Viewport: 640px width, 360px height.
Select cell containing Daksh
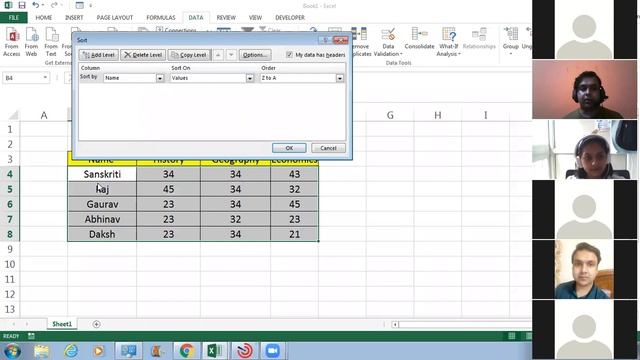[102, 234]
